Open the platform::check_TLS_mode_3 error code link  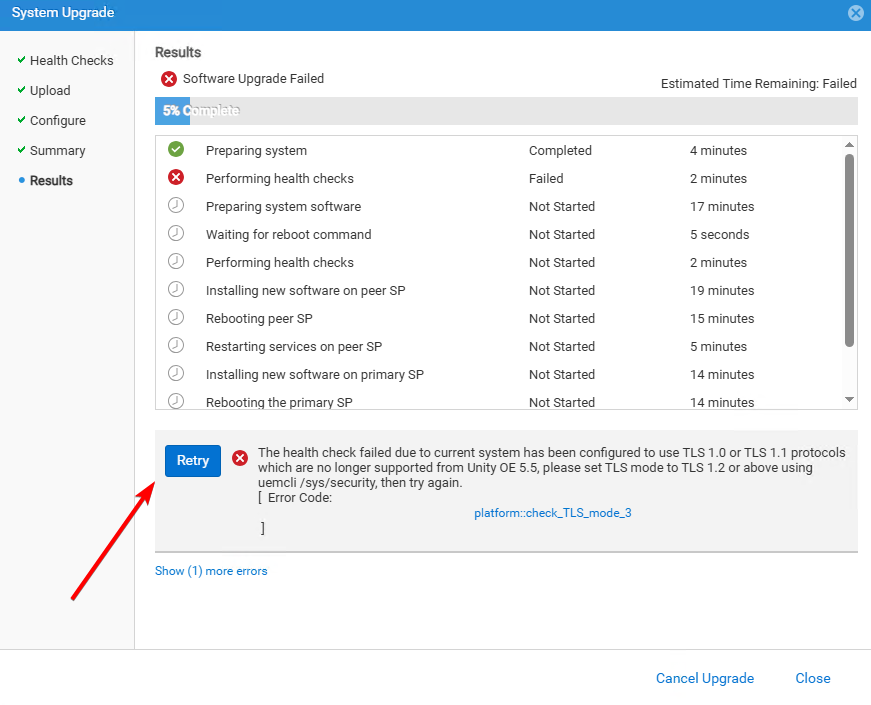pyautogui.click(x=552, y=513)
